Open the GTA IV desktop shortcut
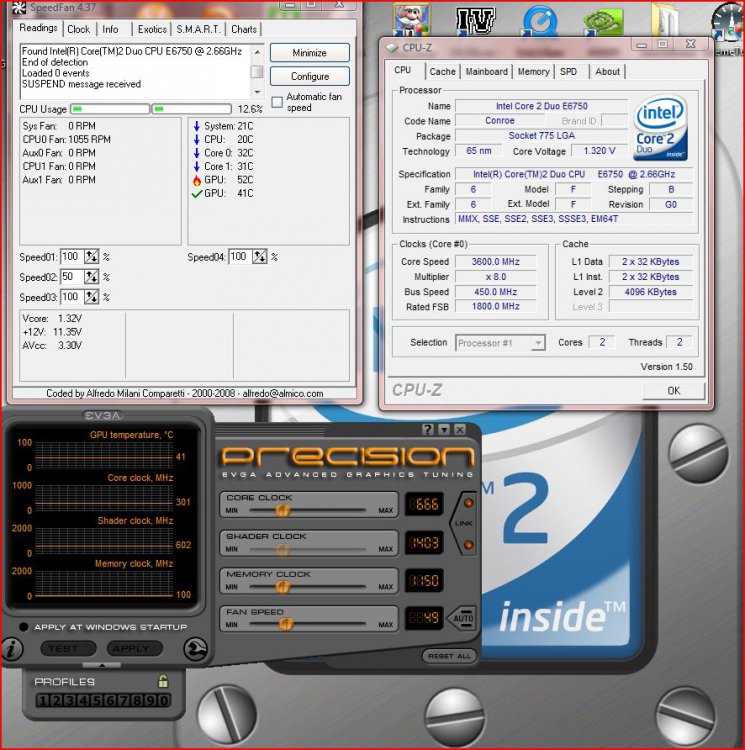The width and height of the screenshot is (745, 750). pos(475,21)
